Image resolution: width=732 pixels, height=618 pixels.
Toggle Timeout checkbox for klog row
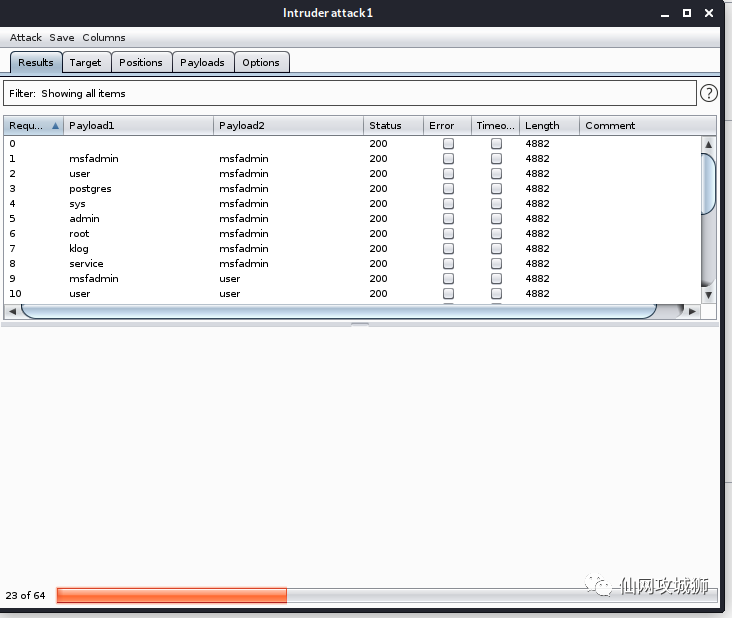[496, 248]
